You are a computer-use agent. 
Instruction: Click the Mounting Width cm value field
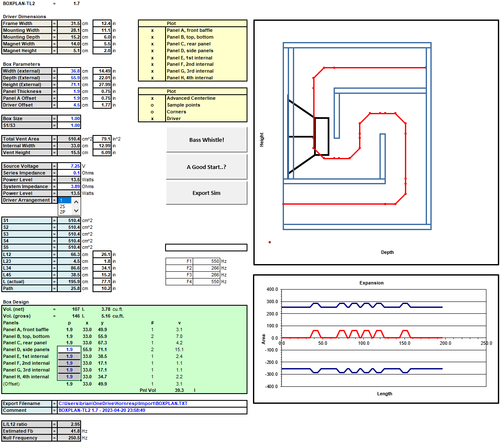click(69, 30)
